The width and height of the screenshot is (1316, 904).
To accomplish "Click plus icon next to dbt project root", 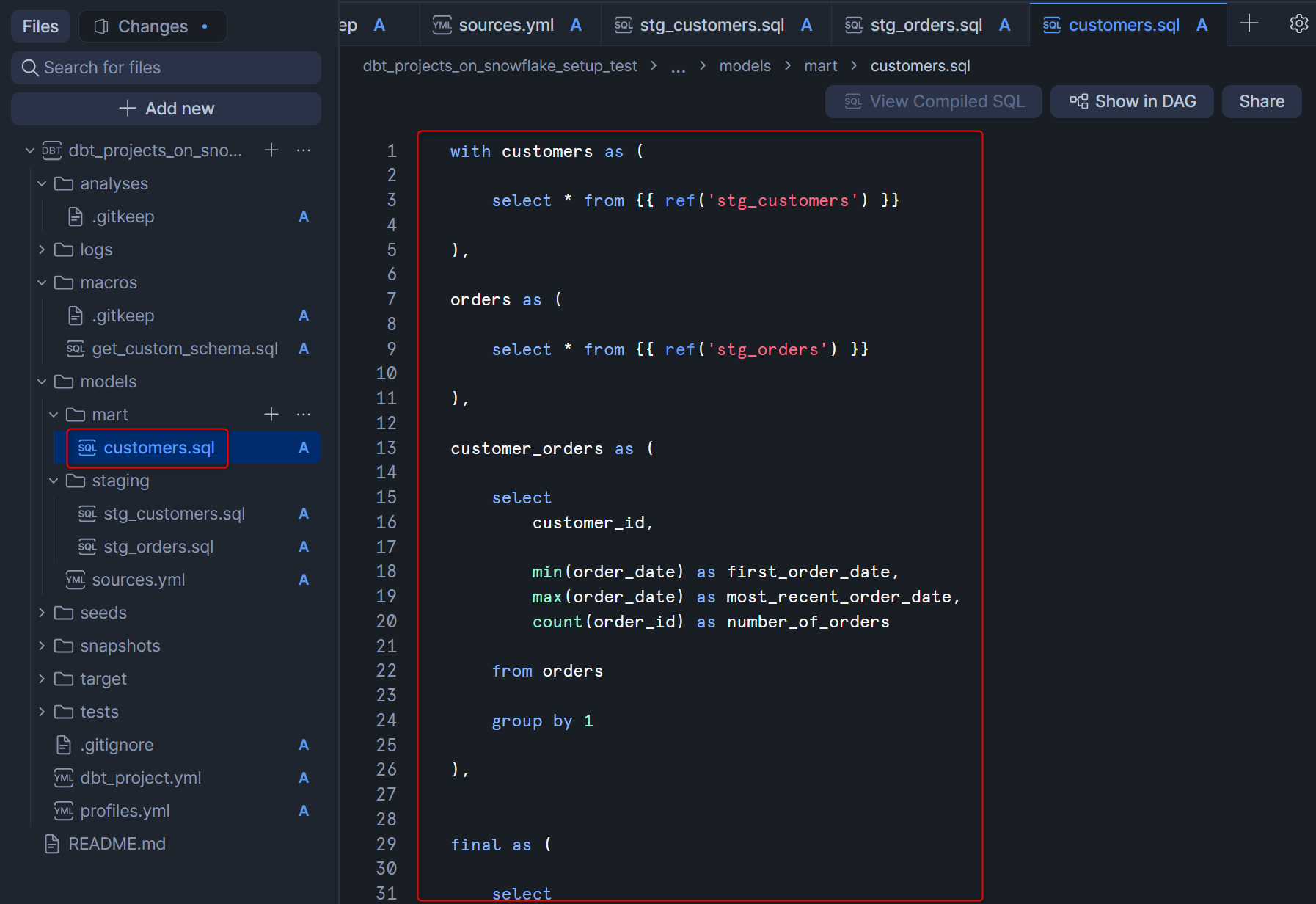I will click(271, 150).
